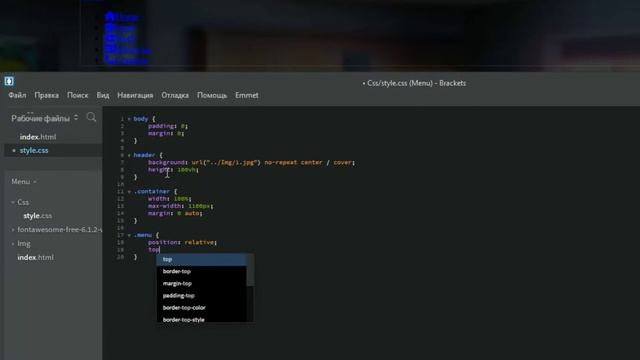Open the Помощь menu
Viewport: 640px width, 360px height.
tap(212, 95)
